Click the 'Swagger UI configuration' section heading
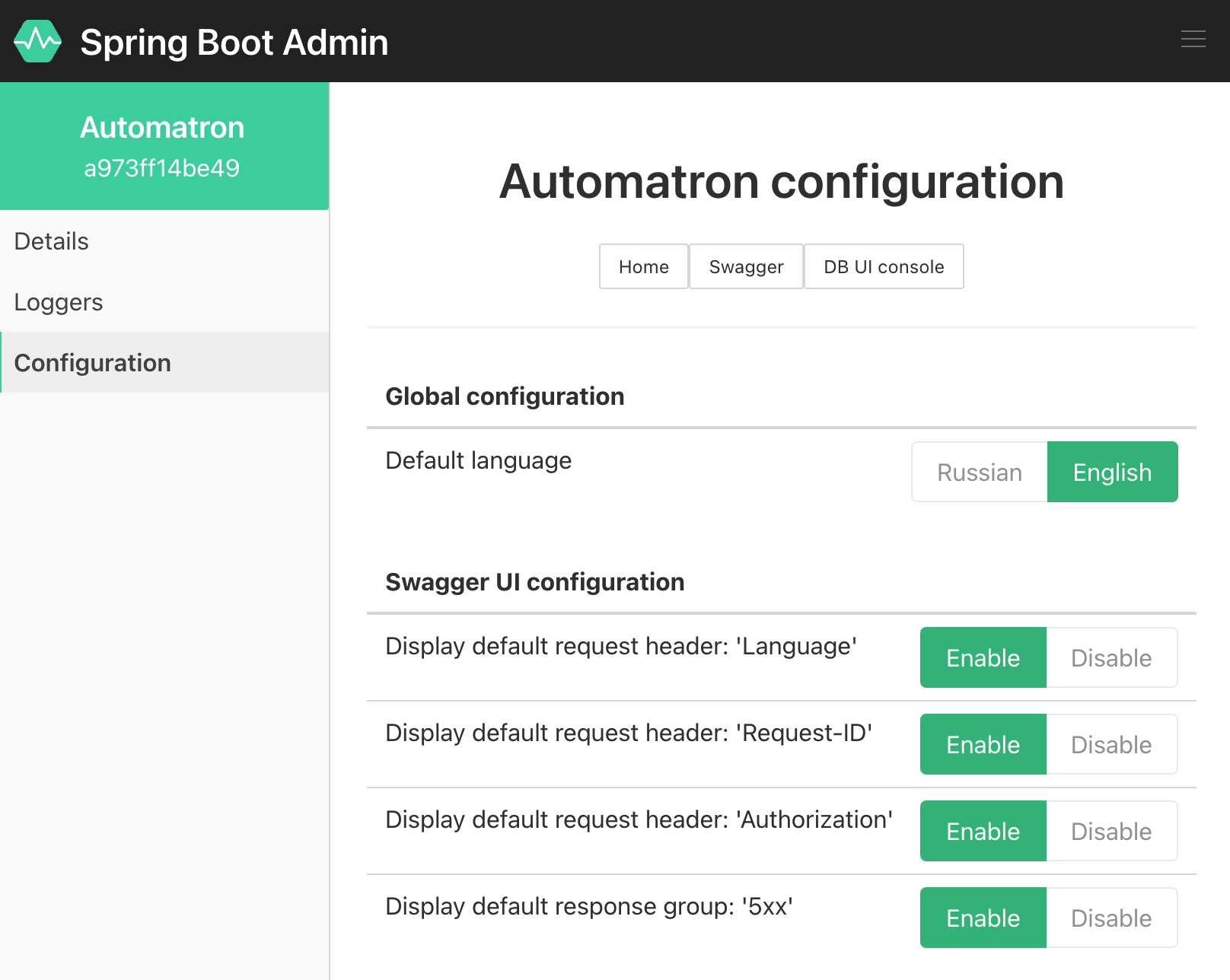 [535, 582]
